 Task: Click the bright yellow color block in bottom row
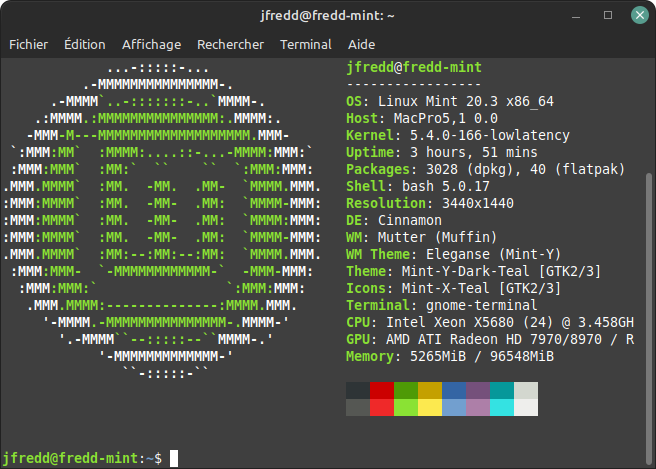pyautogui.click(x=430, y=407)
